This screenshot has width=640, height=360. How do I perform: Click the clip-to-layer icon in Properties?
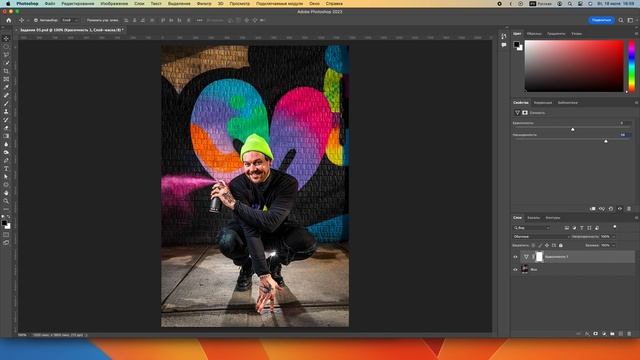[x=593, y=209]
